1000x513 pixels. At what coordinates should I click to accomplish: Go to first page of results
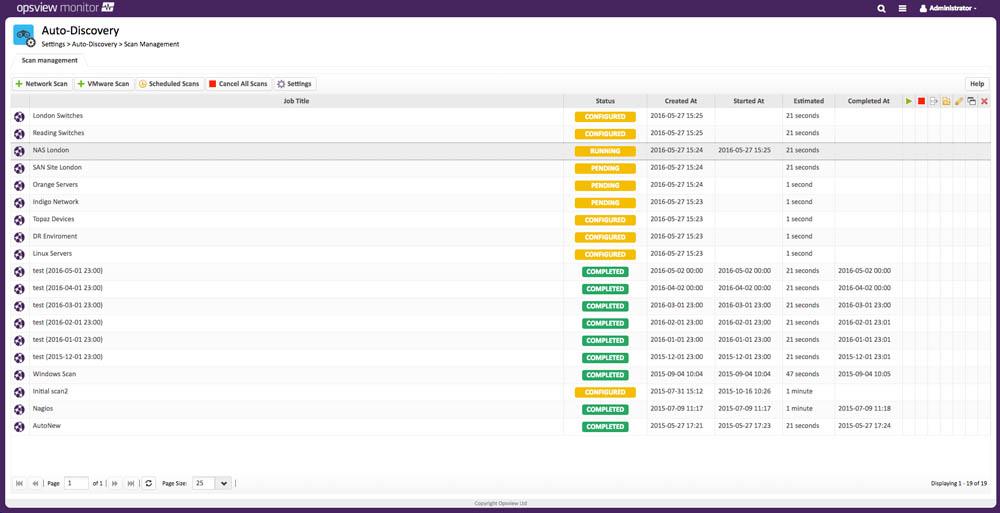pyautogui.click(x=19, y=484)
